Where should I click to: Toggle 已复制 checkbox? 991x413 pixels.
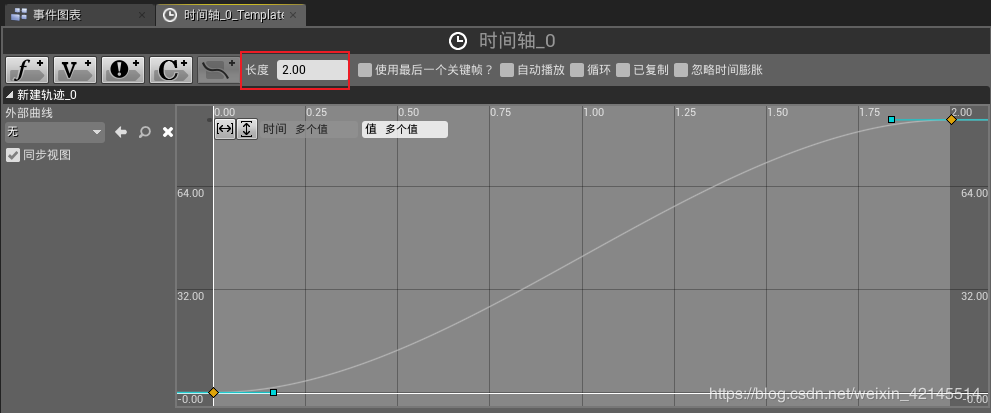click(x=623, y=70)
